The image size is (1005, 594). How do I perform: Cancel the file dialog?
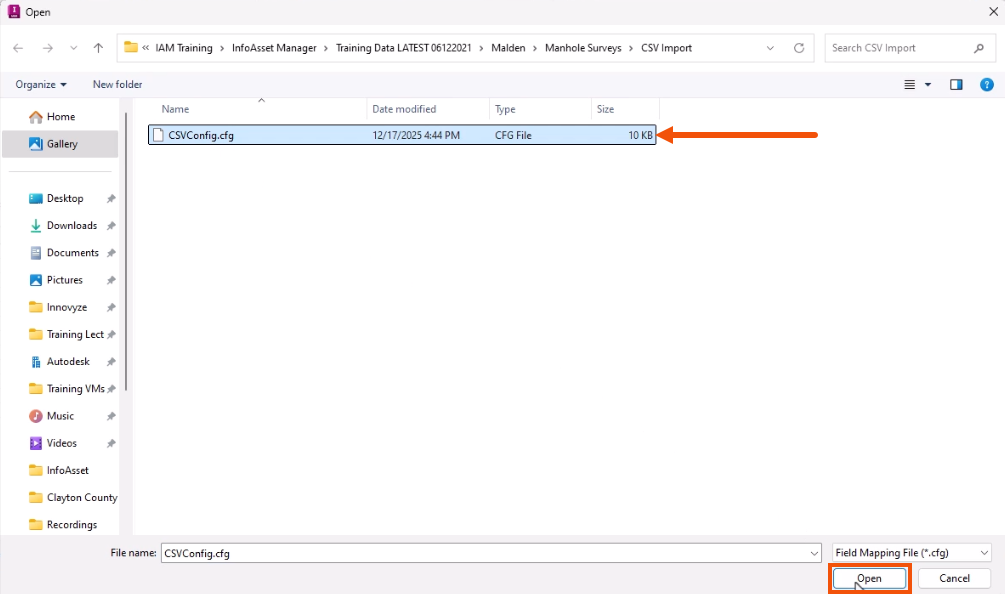[953, 578]
